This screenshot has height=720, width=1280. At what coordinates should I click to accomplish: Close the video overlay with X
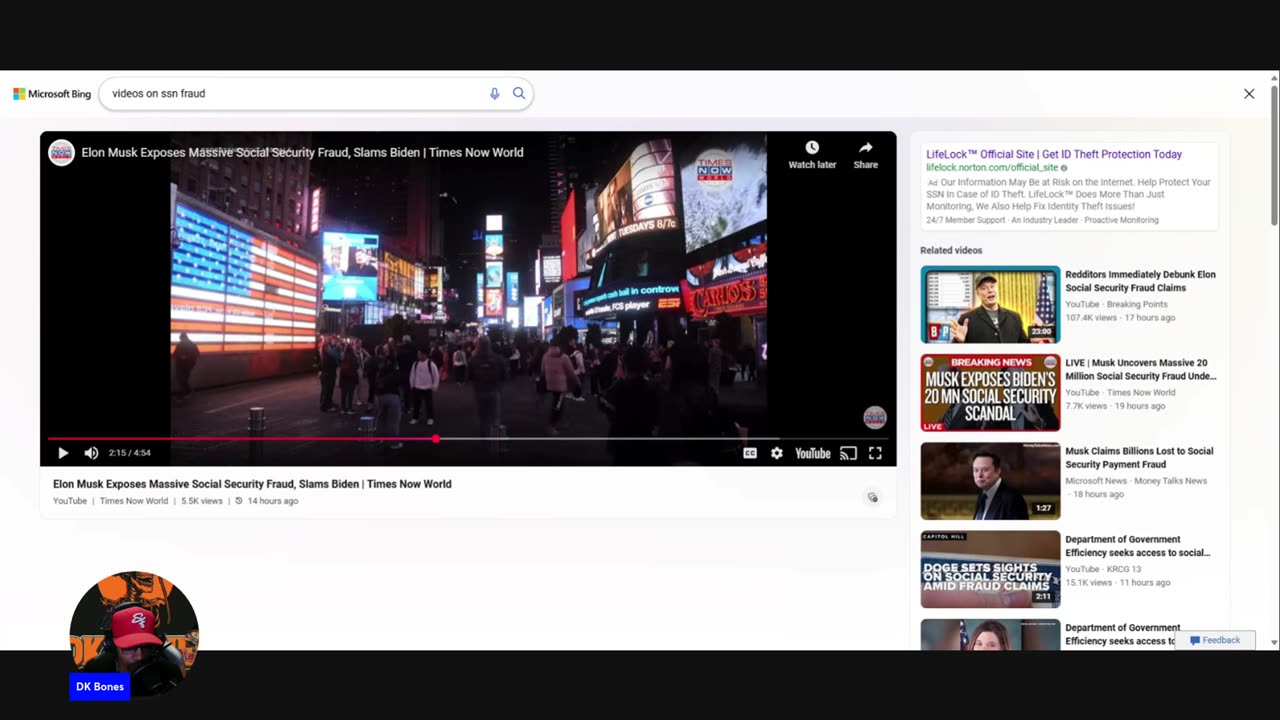[x=1249, y=94]
